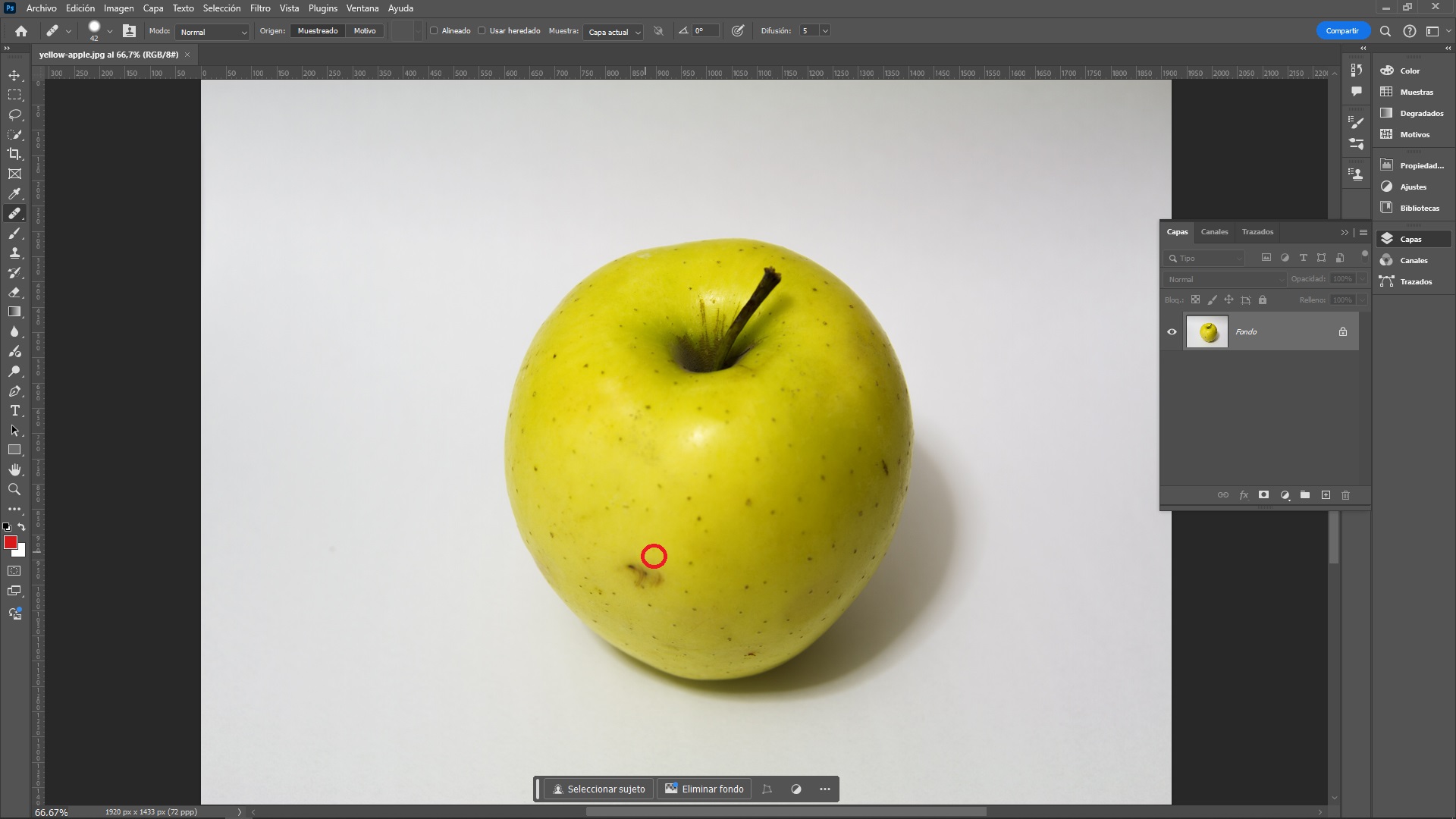Open the tool preset picker arrow
The width and height of the screenshot is (1456, 819).
click(69, 31)
